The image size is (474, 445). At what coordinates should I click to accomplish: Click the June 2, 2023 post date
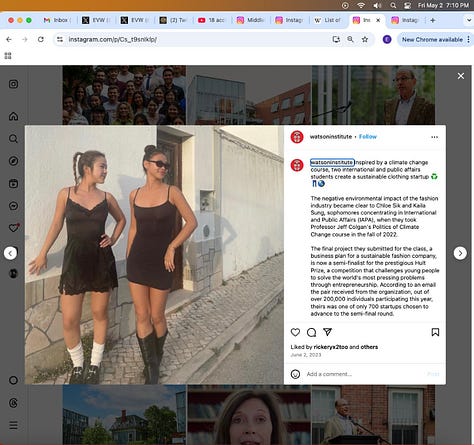click(x=306, y=355)
